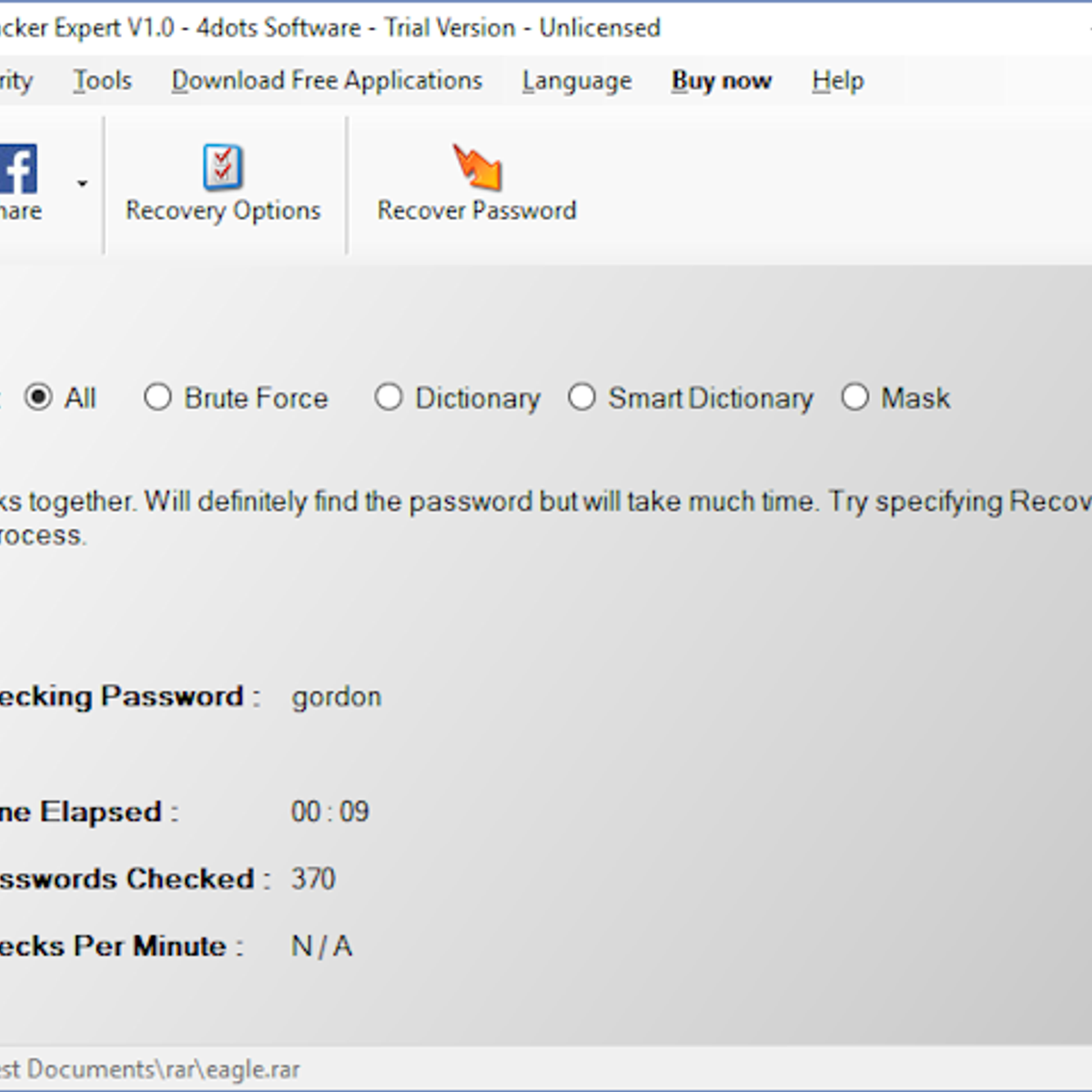The width and height of the screenshot is (1092, 1092).
Task: Expand the Share dropdown arrow
Action: (82, 184)
